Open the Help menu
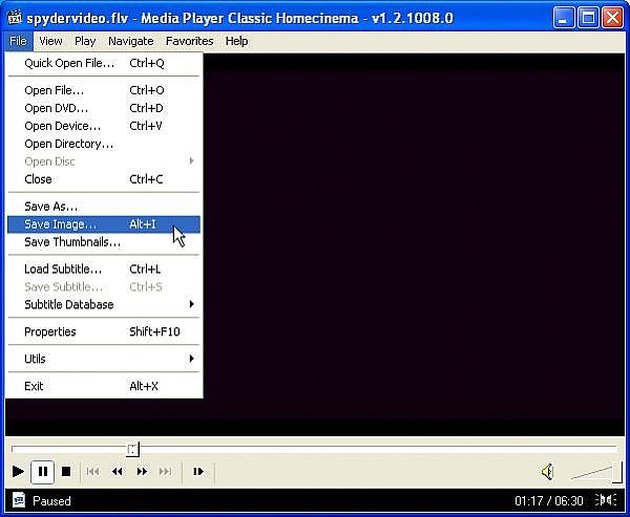Screen dimensions: 630x517 point(237,41)
